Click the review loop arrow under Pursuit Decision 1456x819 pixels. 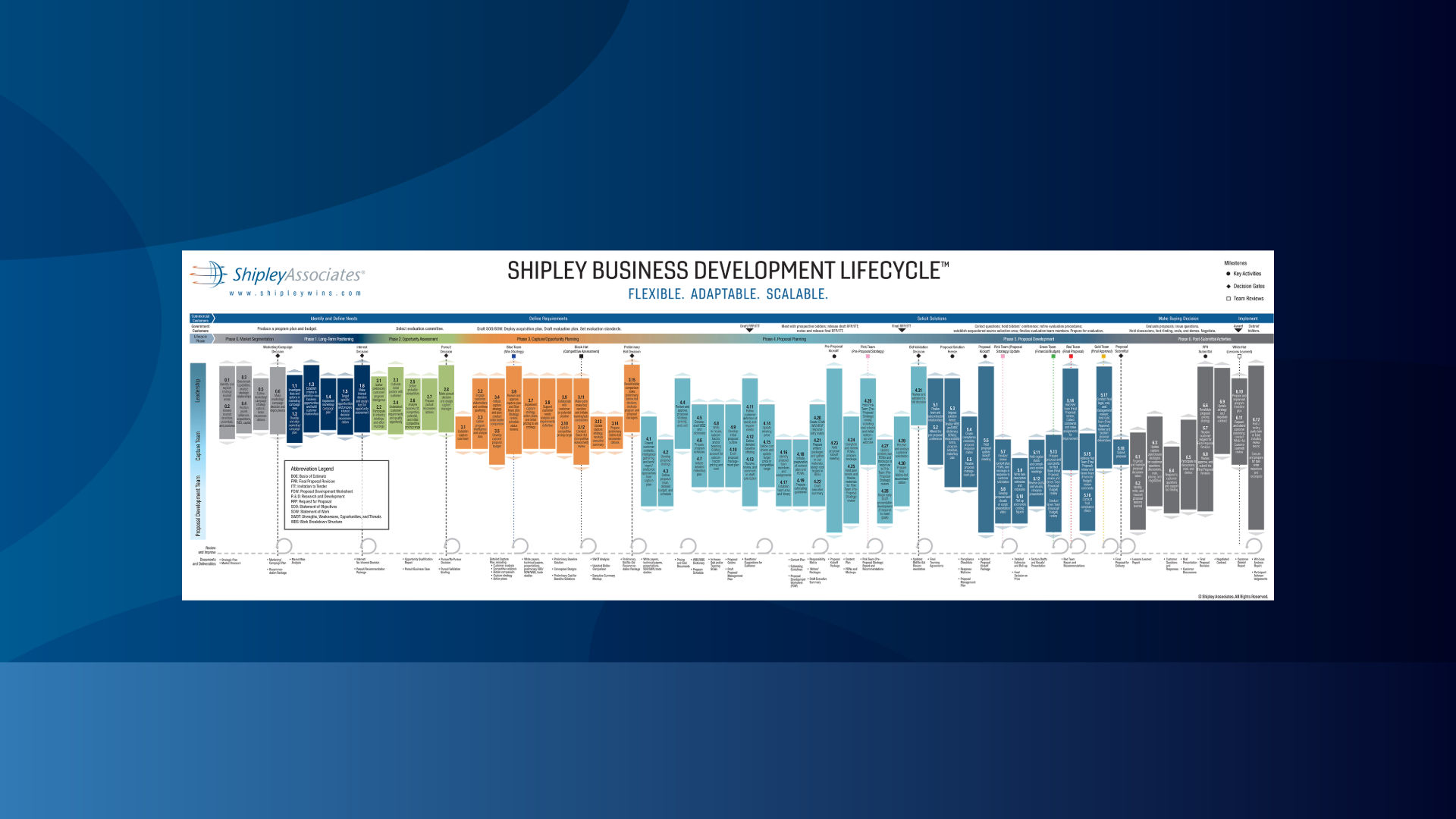click(453, 545)
